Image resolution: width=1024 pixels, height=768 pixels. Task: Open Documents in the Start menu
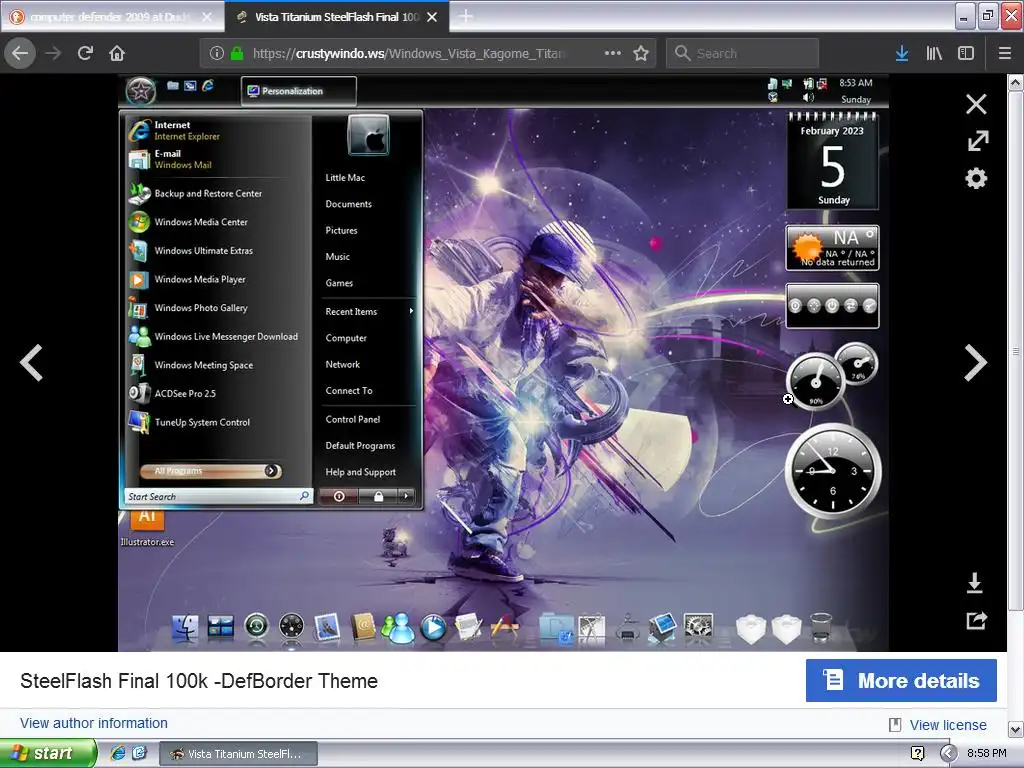click(x=349, y=204)
